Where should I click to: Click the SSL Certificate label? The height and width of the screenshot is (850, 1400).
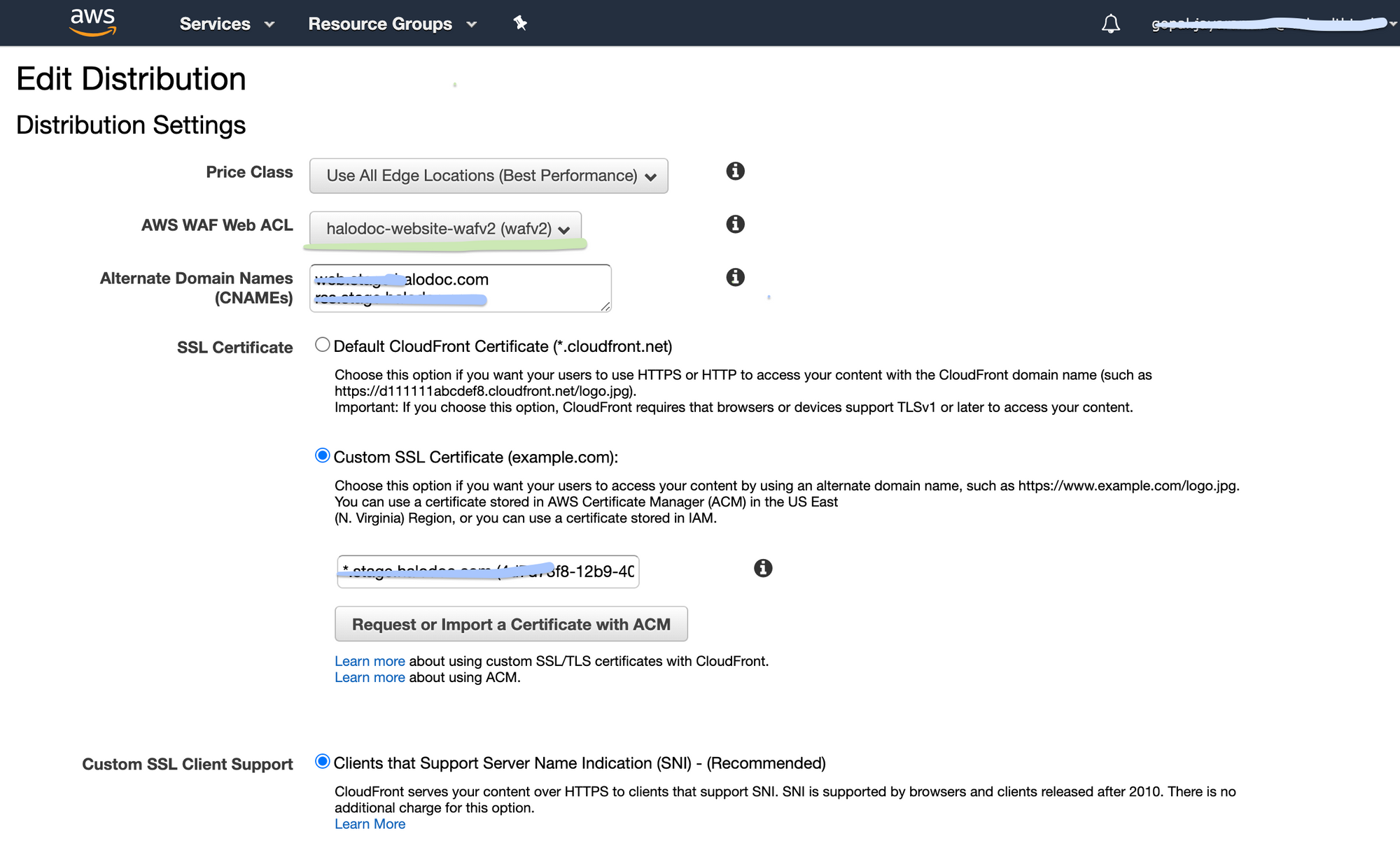tap(234, 348)
